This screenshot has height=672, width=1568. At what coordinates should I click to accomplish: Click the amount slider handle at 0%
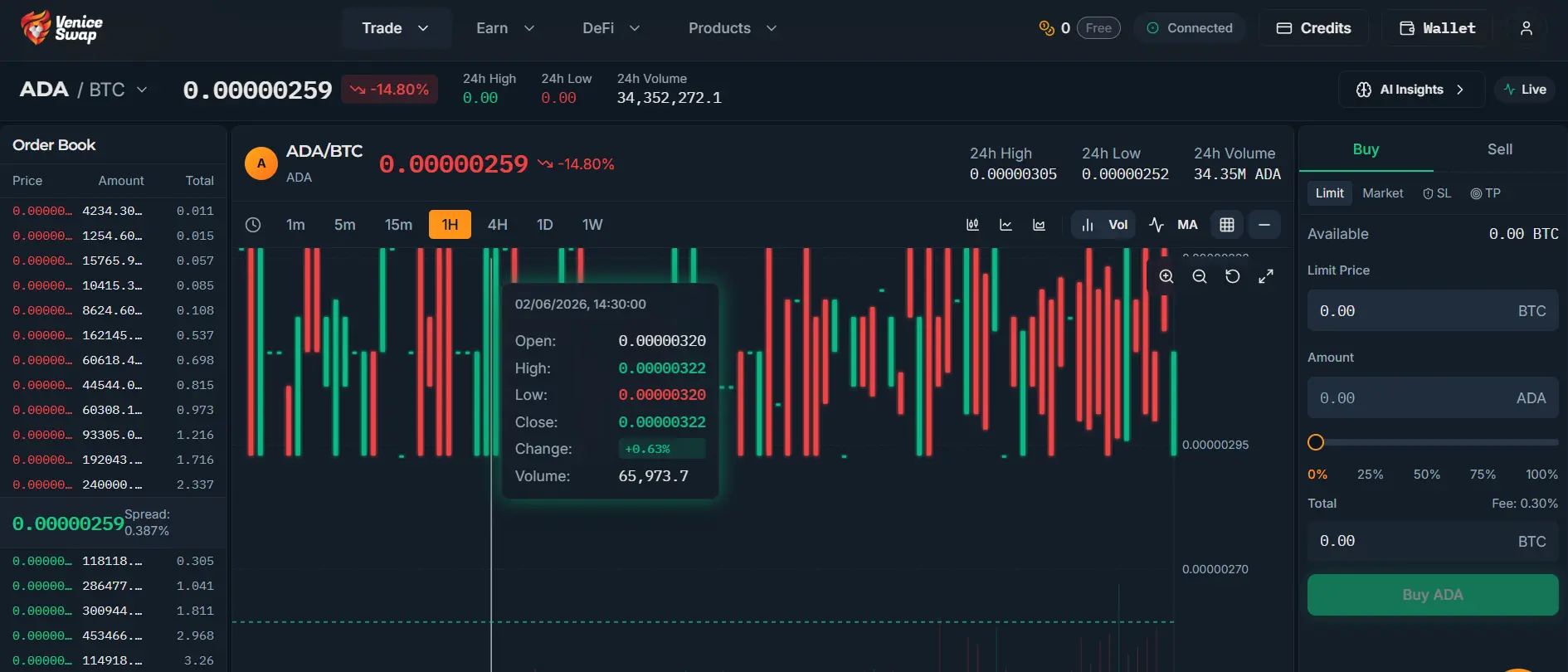1316,442
